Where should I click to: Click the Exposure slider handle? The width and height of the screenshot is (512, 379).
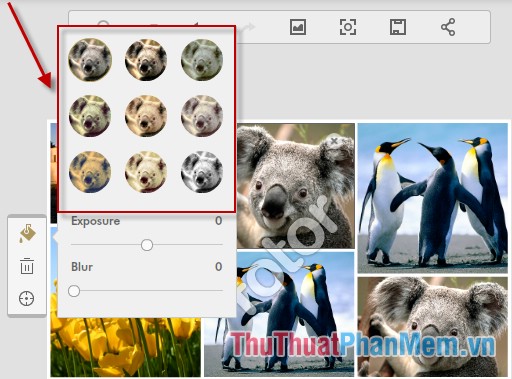tap(147, 245)
